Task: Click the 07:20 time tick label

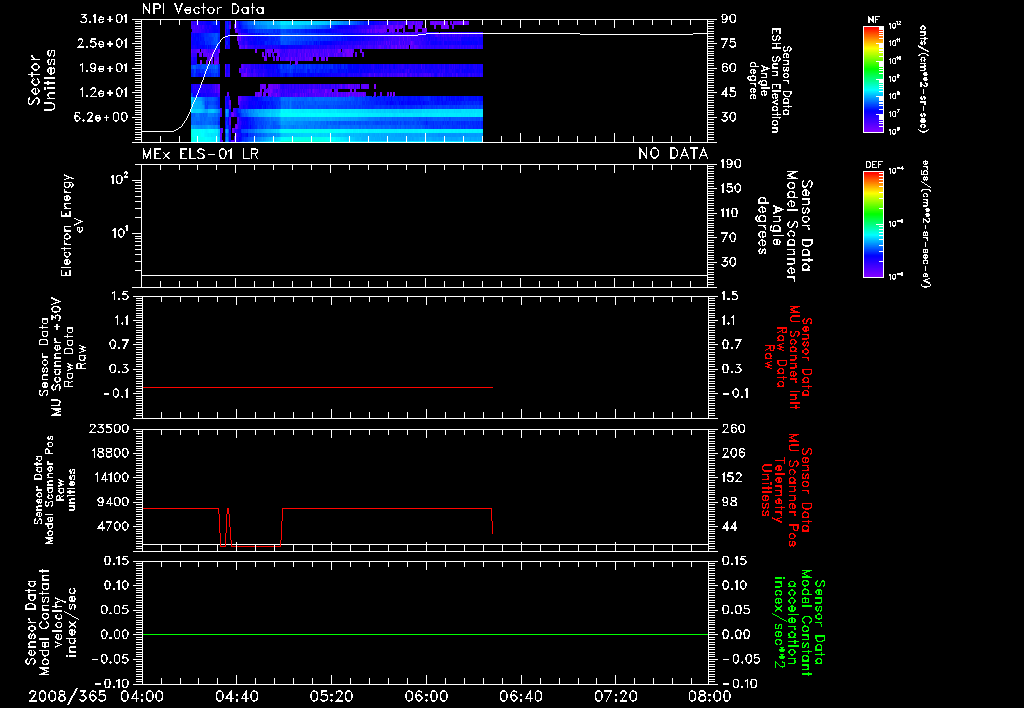Action: pyautogui.click(x=615, y=696)
